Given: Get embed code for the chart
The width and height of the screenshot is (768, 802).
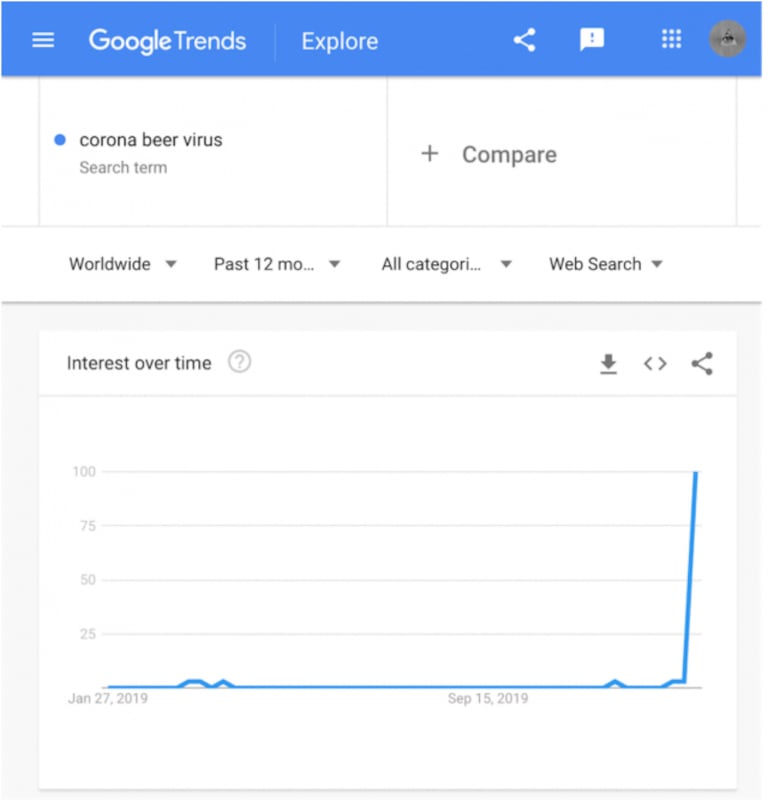Looking at the screenshot, I should coord(655,364).
